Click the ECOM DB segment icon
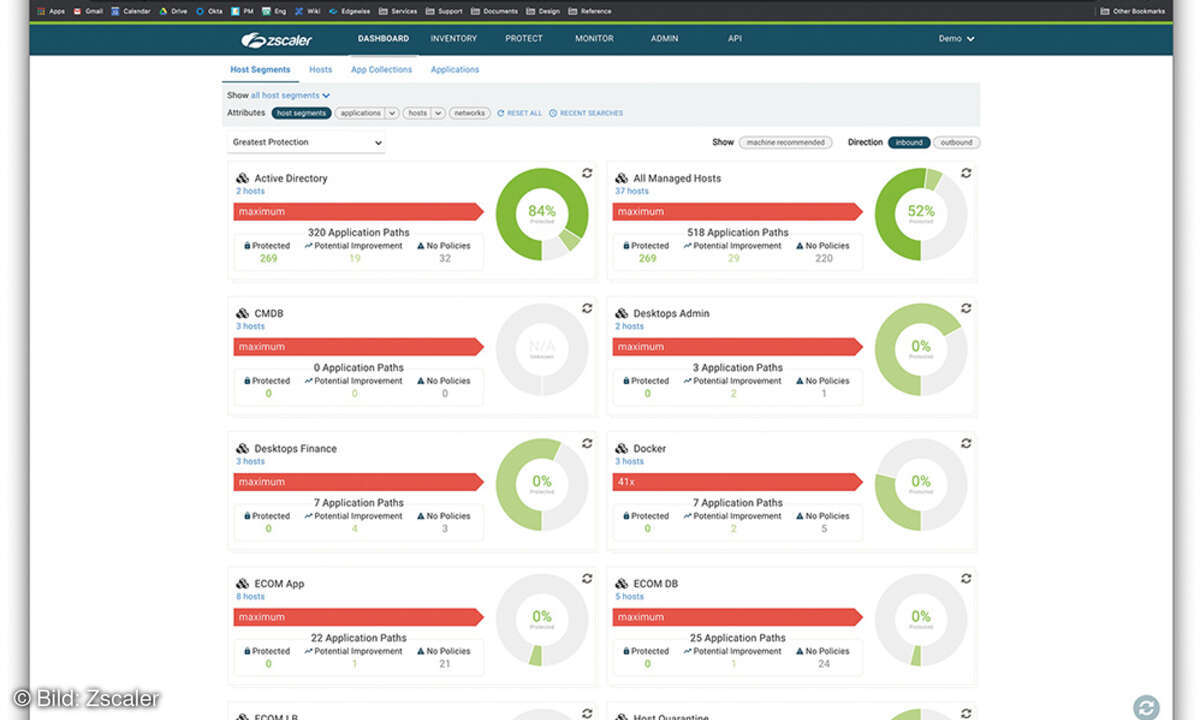 pyautogui.click(x=621, y=583)
